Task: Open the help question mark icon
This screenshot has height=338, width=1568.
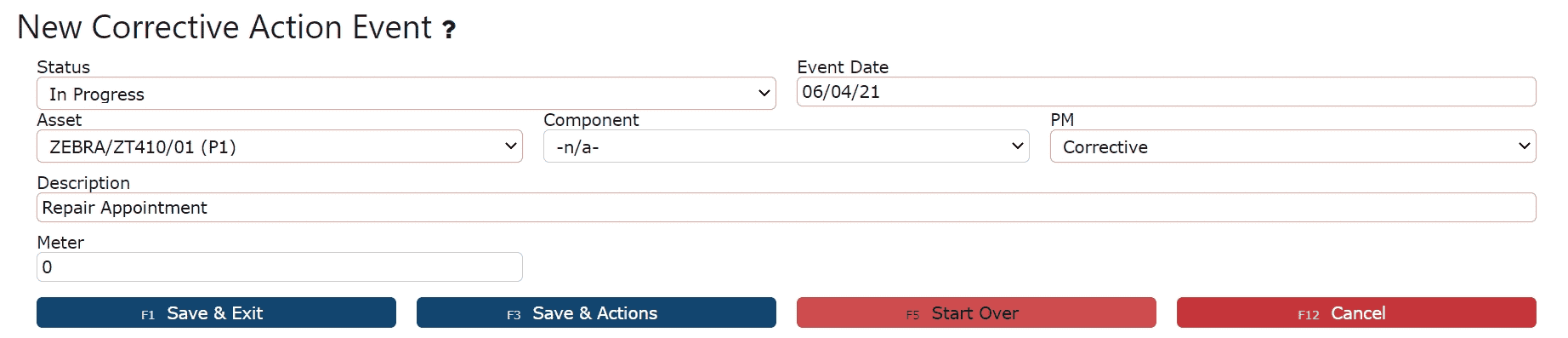Action: click(x=449, y=30)
